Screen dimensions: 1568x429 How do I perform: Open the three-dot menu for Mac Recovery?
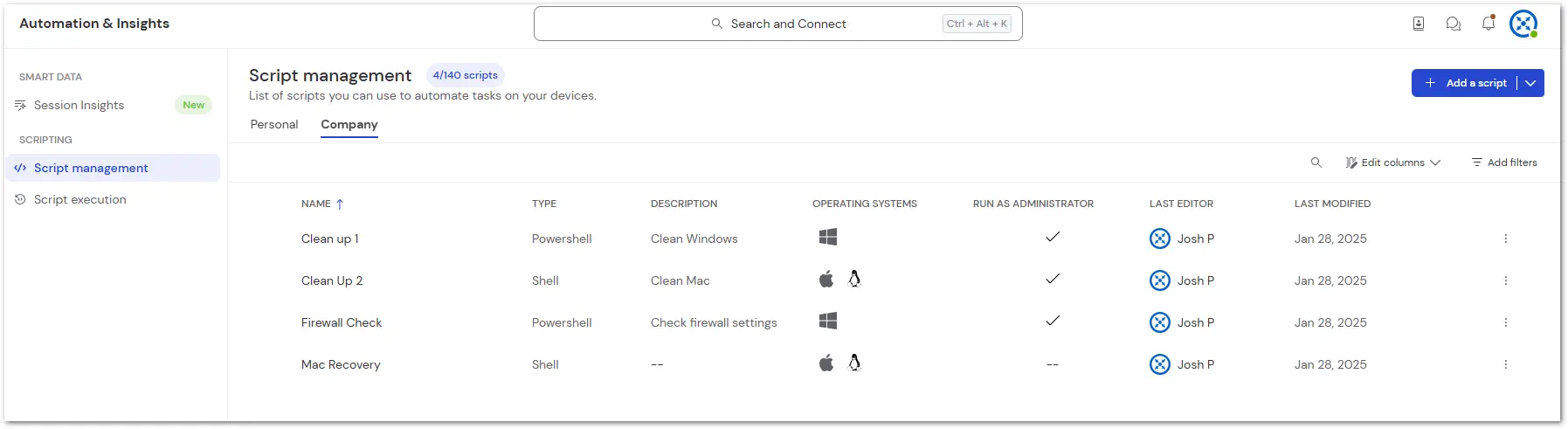point(1506,364)
